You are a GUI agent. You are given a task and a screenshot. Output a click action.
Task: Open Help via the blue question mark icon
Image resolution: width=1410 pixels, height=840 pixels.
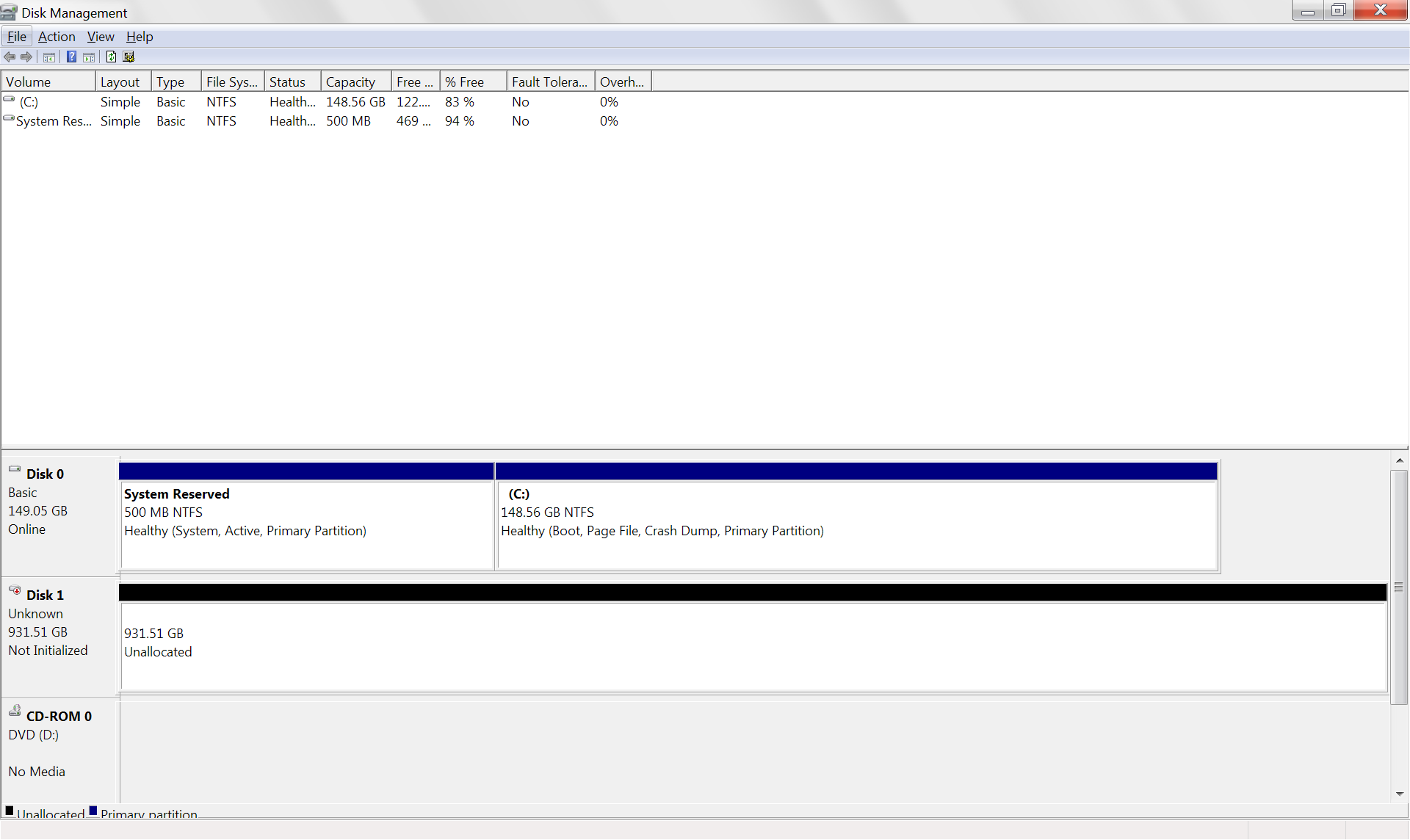point(71,57)
